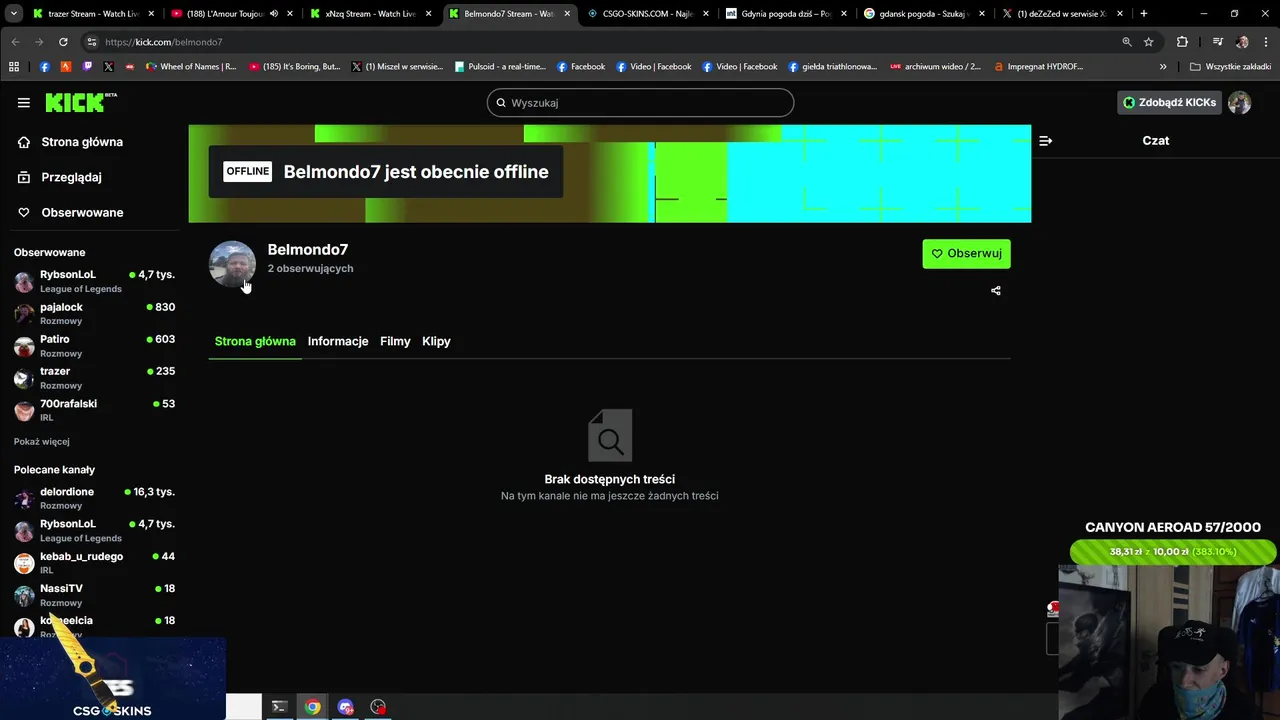Open the browser three-dot menu

tap(1265, 42)
